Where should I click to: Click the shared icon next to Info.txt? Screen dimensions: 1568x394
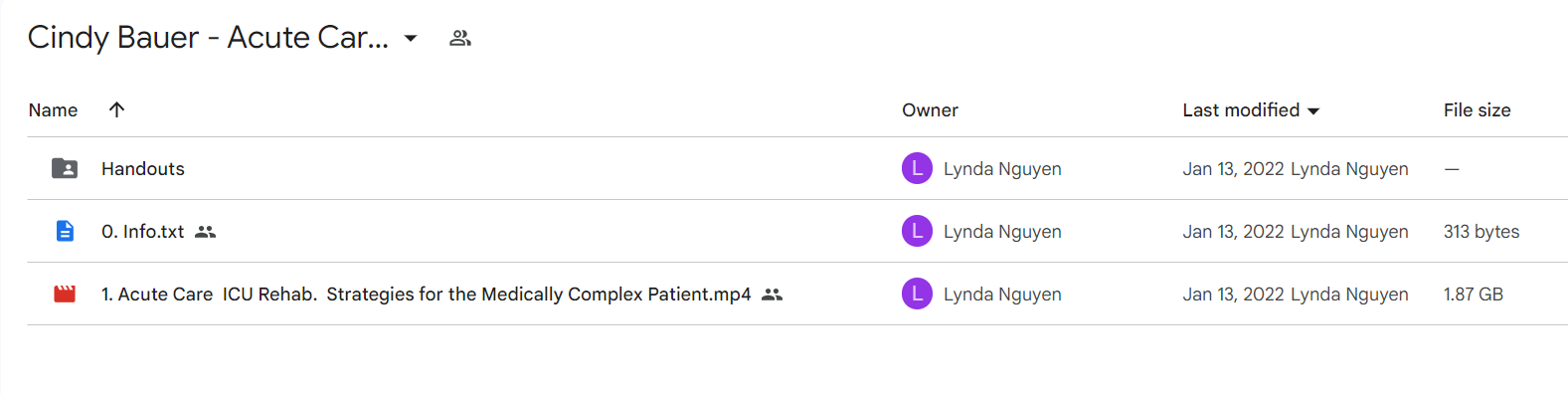tap(205, 232)
